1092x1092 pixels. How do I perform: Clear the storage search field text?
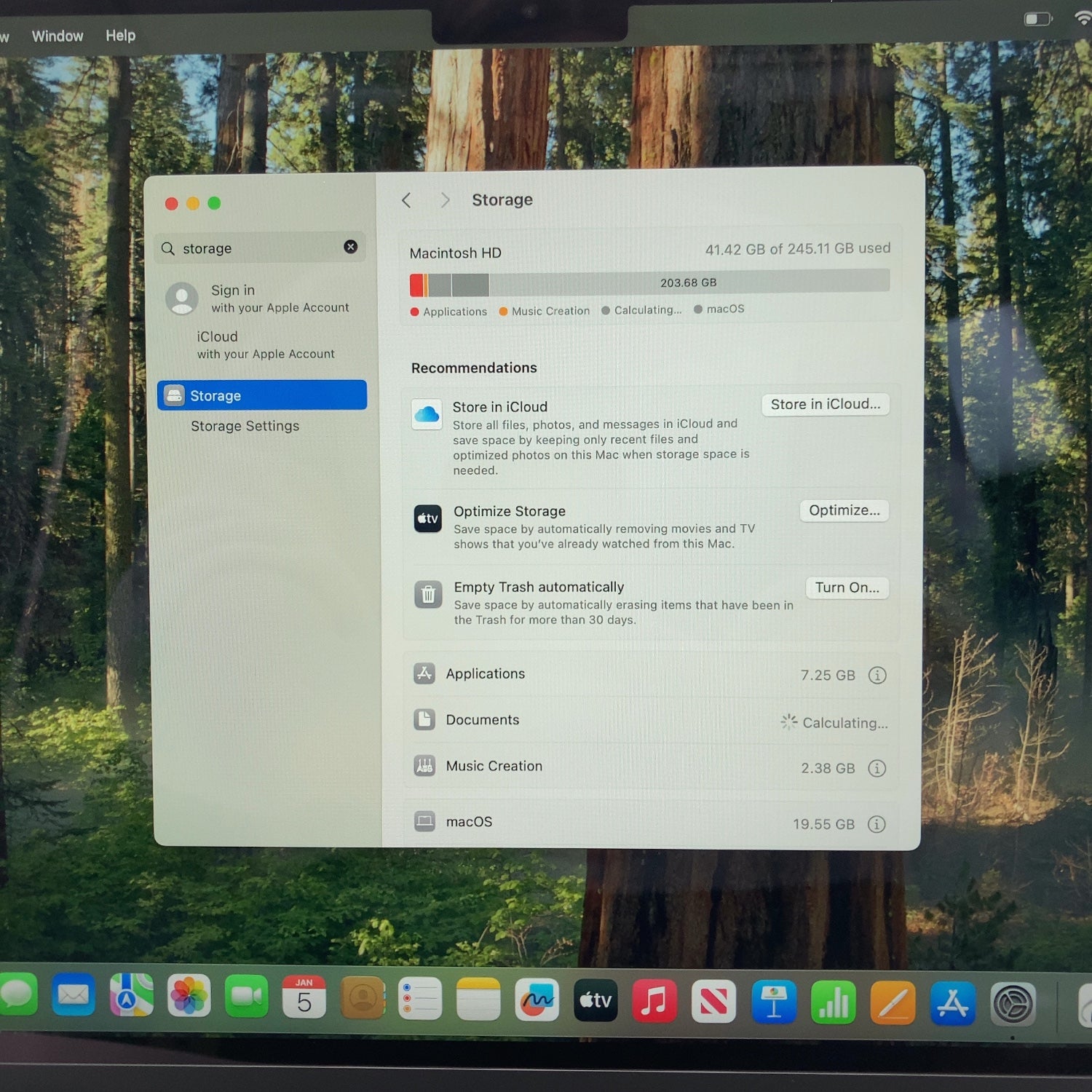[350, 247]
